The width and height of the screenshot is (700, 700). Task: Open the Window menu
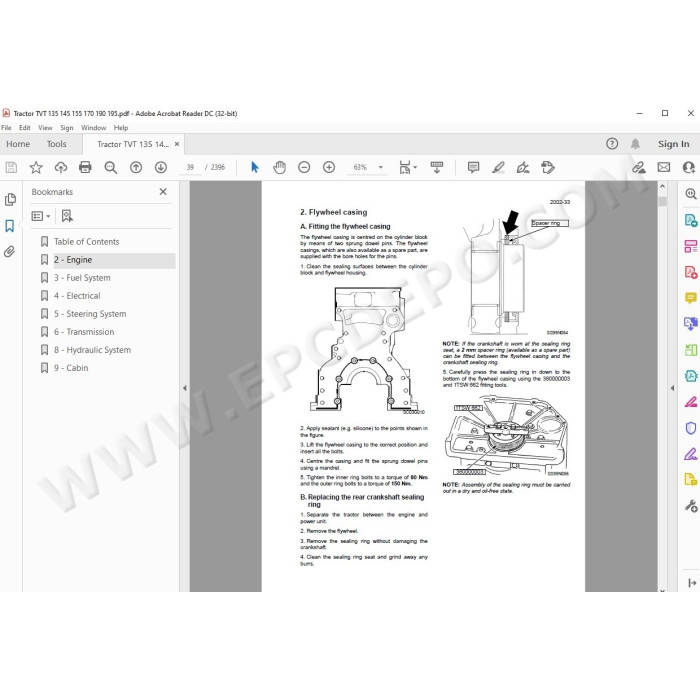click(93, 128)
